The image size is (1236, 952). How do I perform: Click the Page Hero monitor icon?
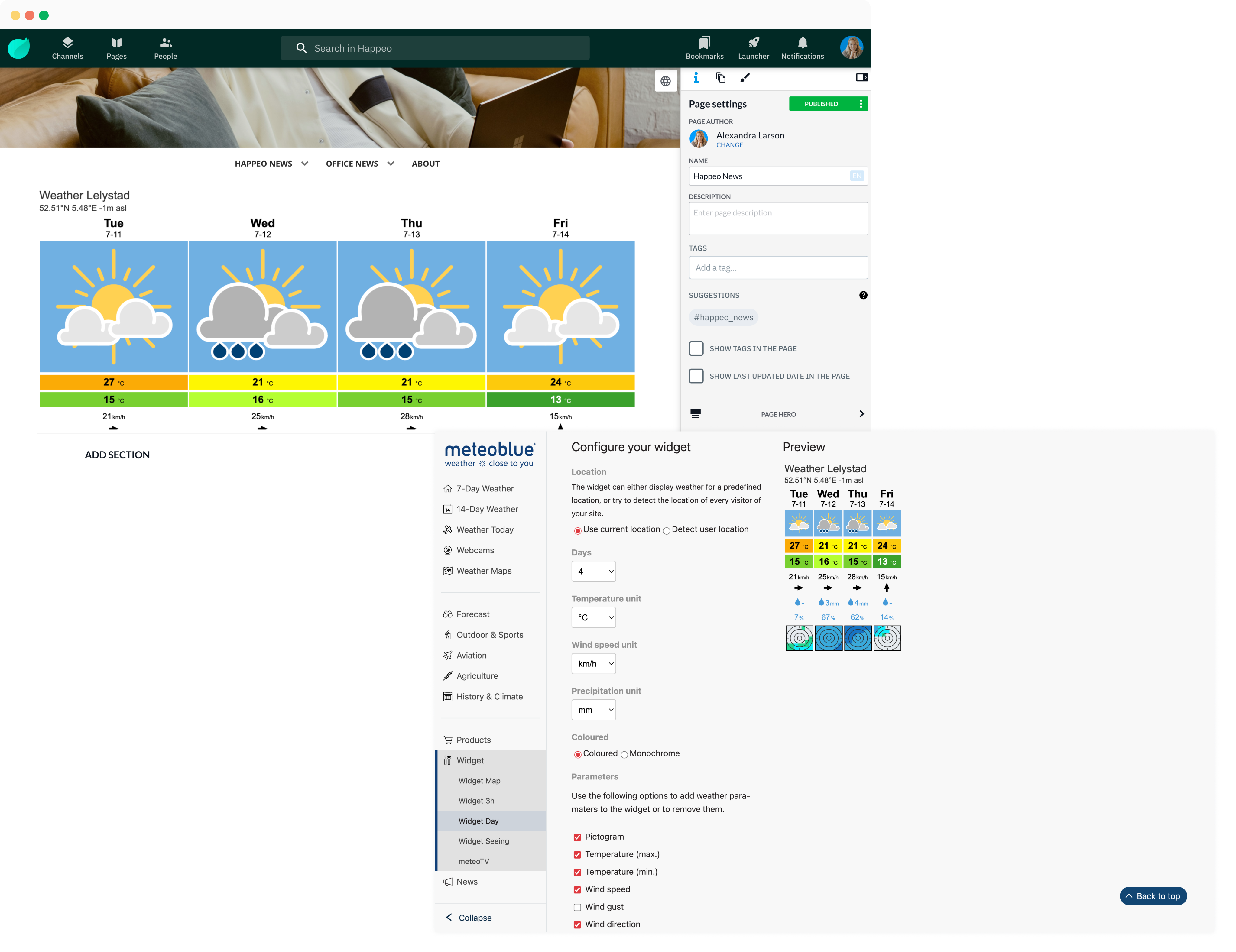(696, 414)
